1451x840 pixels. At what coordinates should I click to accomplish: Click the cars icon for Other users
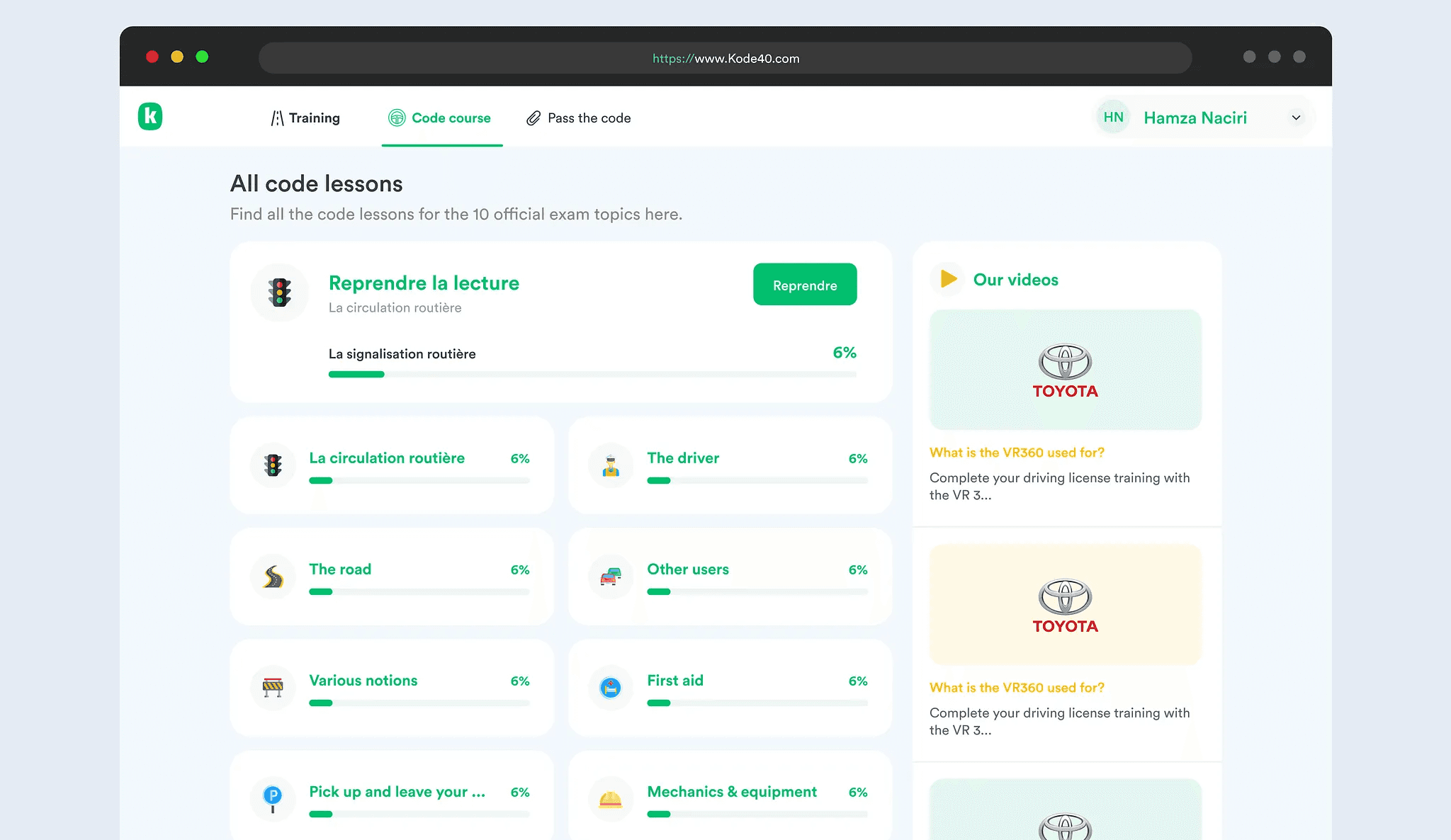tap(611, 577)
